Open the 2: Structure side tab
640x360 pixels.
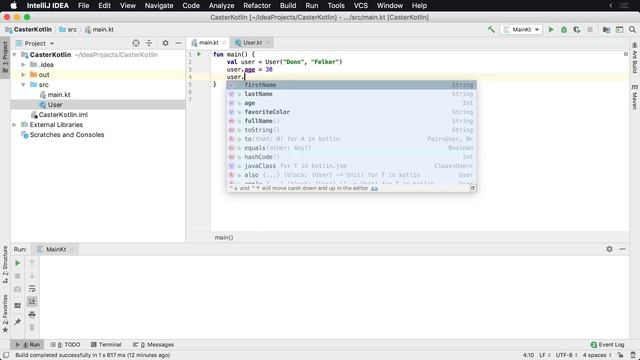pyautogui.click(x=5, y=264)
